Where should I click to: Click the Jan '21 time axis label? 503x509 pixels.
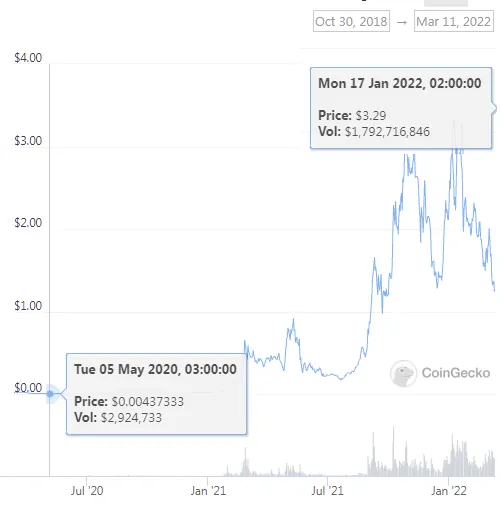point(208,491)
